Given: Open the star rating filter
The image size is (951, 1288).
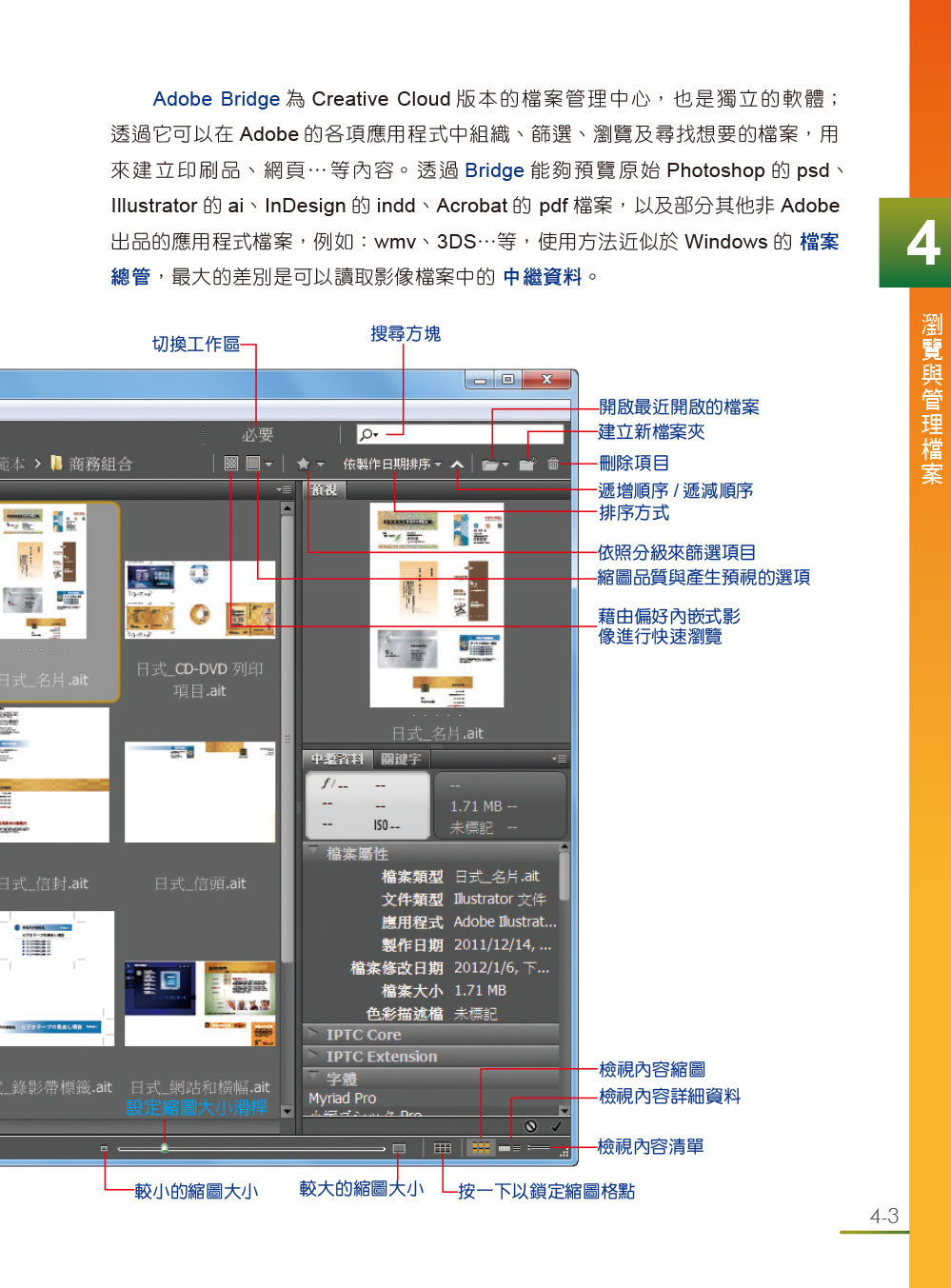Looking at the screenshot, I should tap(303, 464).
